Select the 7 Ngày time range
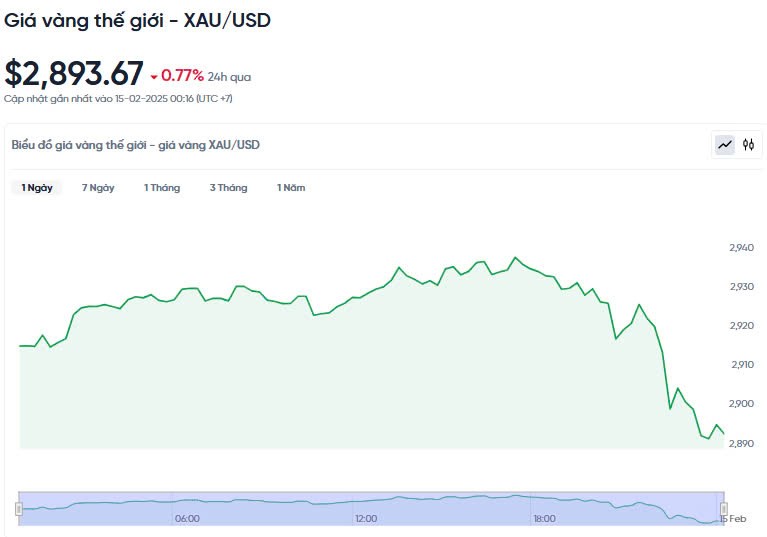 click(98, 188)
